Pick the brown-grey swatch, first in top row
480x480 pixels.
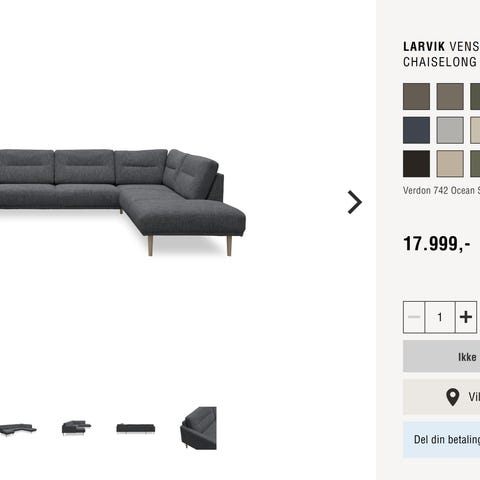coord(416,96)
